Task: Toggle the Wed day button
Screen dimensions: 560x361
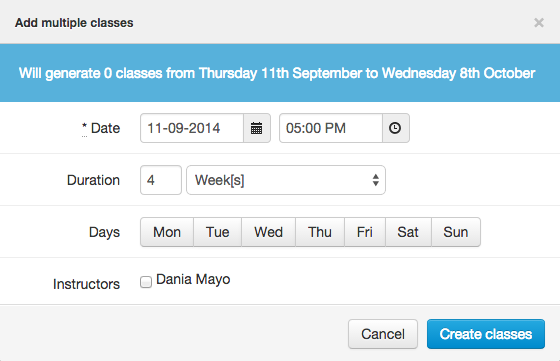Action: 269,232
